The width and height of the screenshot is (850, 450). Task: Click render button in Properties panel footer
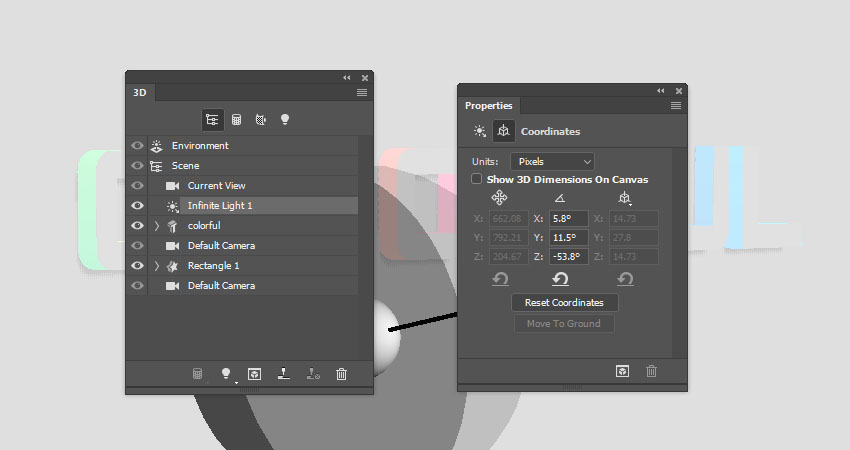622,371
